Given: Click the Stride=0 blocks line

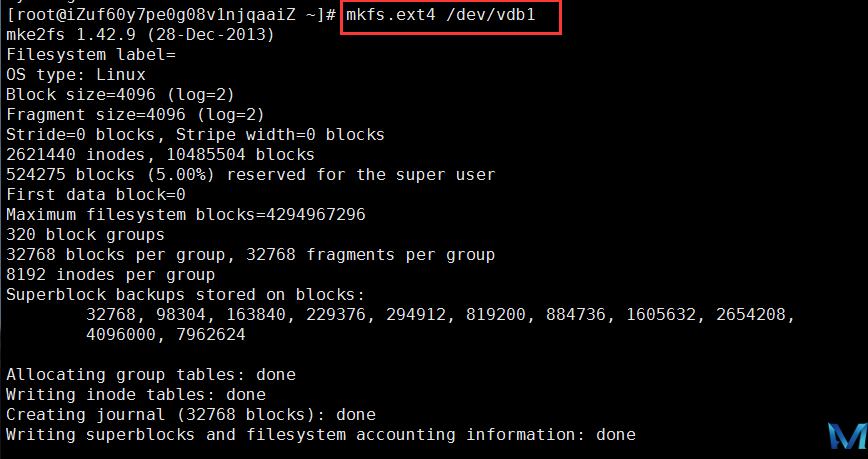Looking at the screenshot, I should click(x=195, y=135).
